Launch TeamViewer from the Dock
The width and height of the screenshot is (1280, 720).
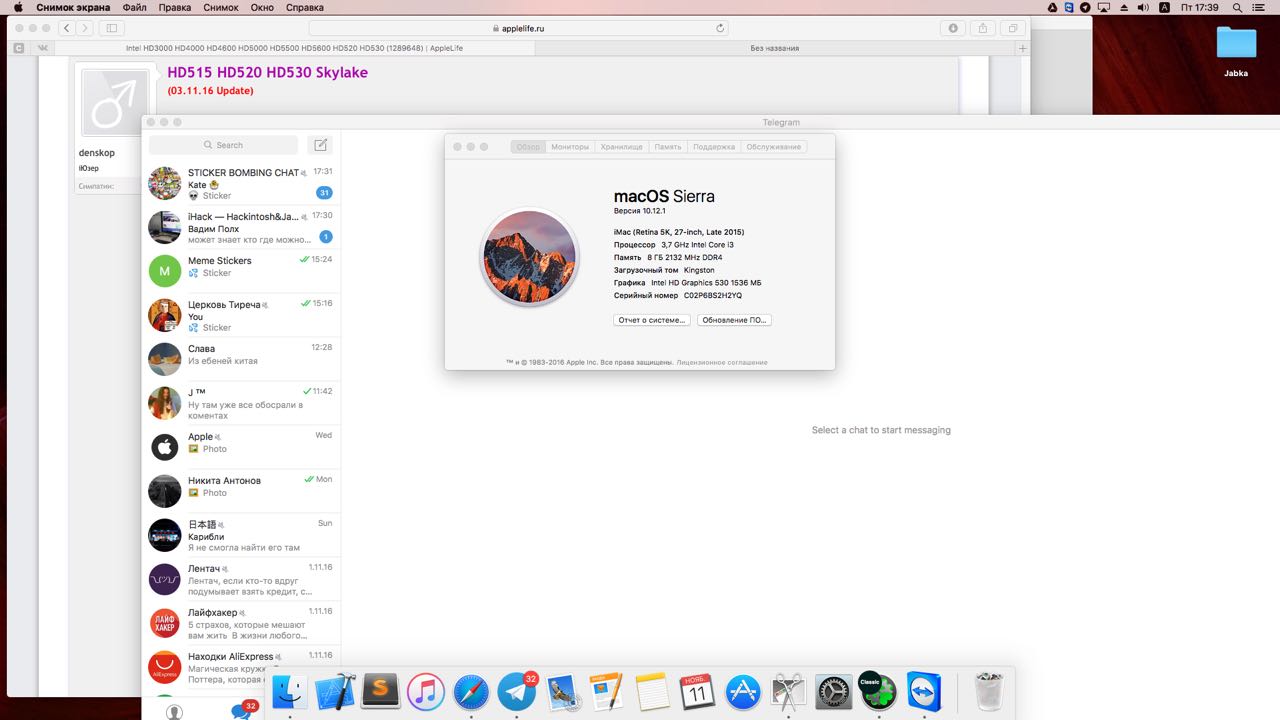pos(924,691)
